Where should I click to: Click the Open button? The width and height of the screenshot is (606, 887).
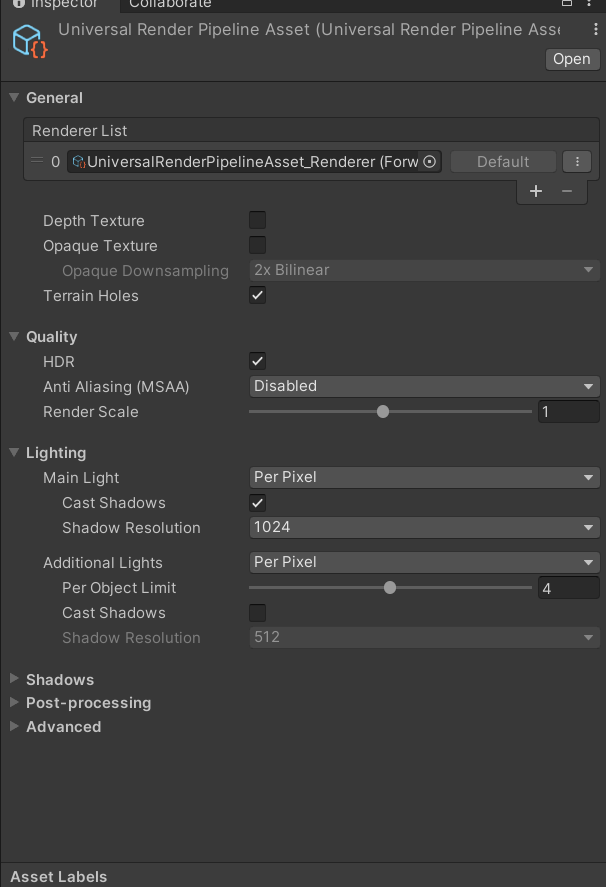(x=571, y=59)
